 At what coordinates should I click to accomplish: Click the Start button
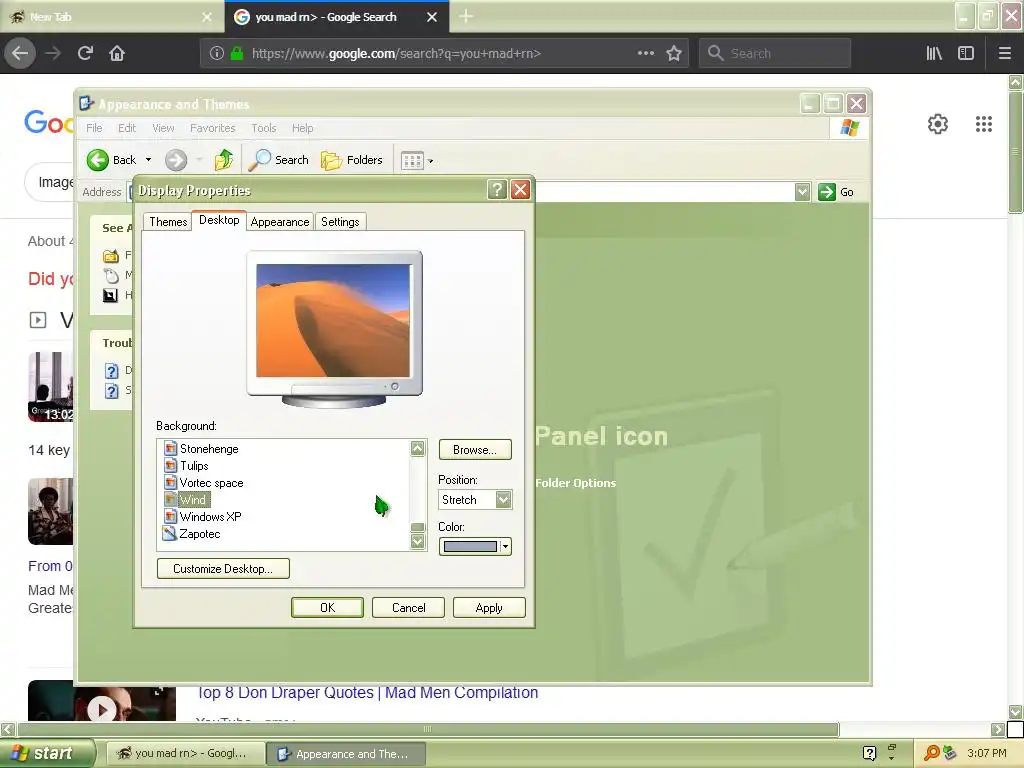click(x=46, y=753)
